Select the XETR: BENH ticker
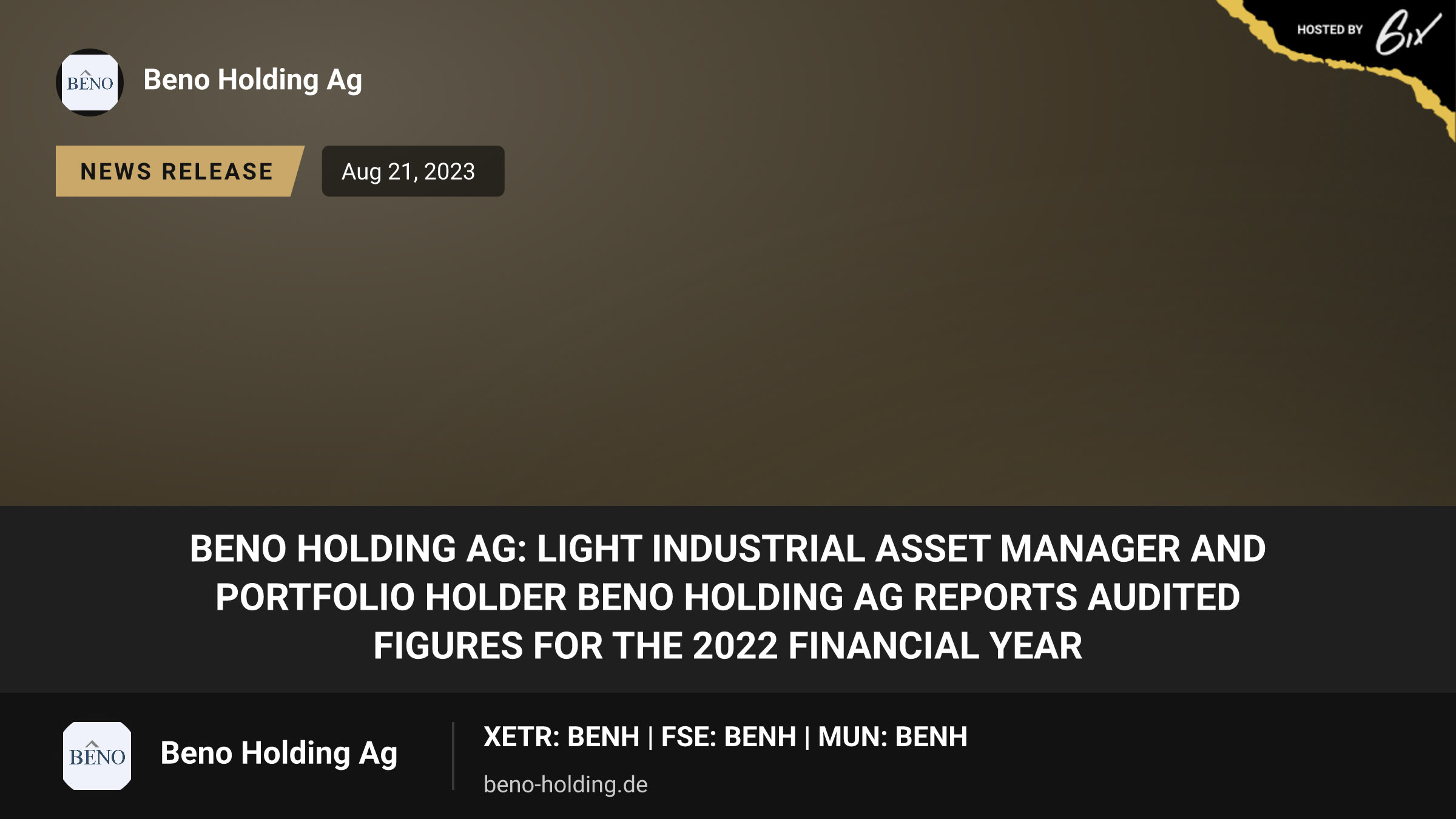 [x=561, y=737]
